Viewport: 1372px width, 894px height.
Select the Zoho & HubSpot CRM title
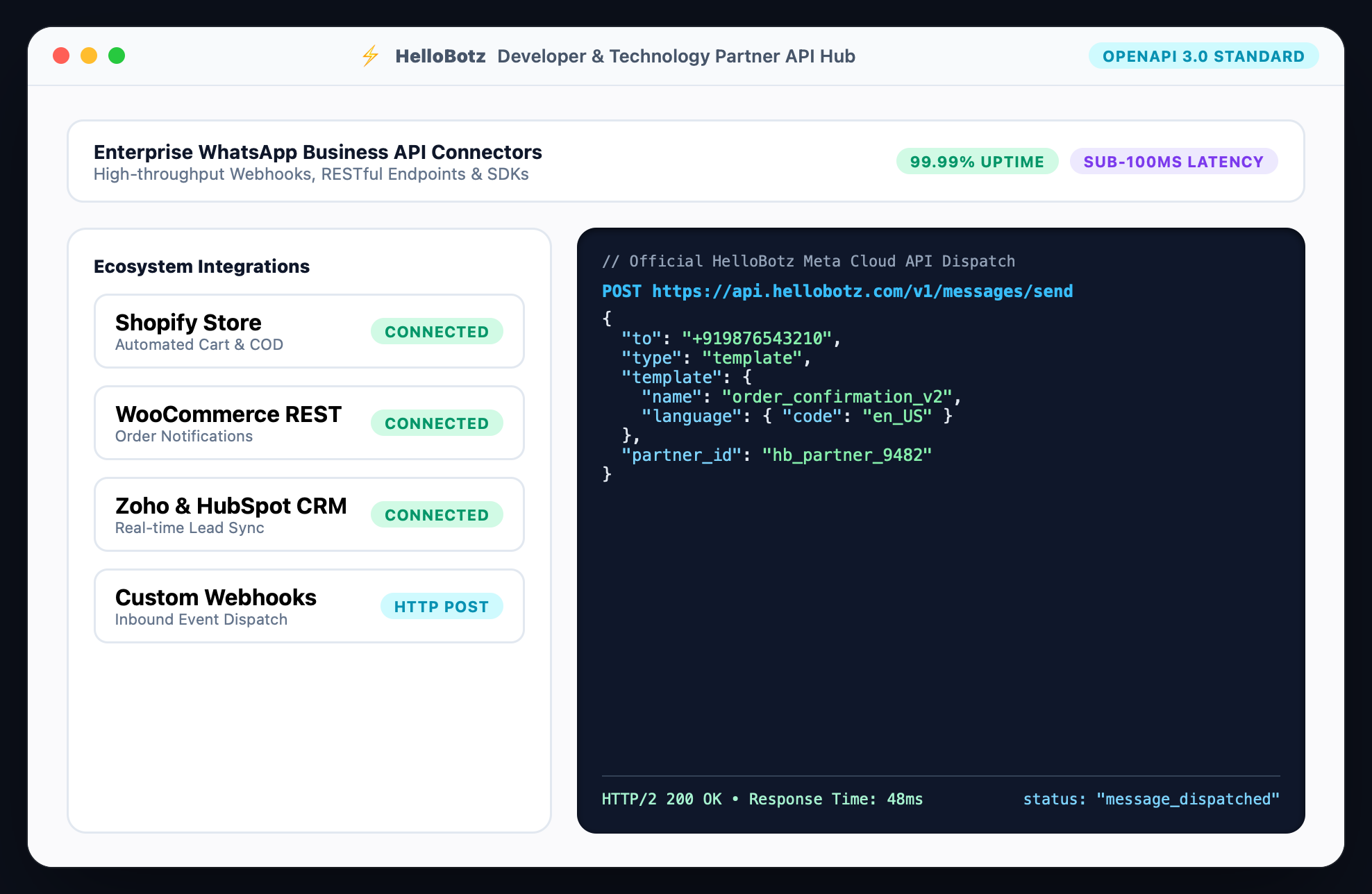[x=231, y=506]
